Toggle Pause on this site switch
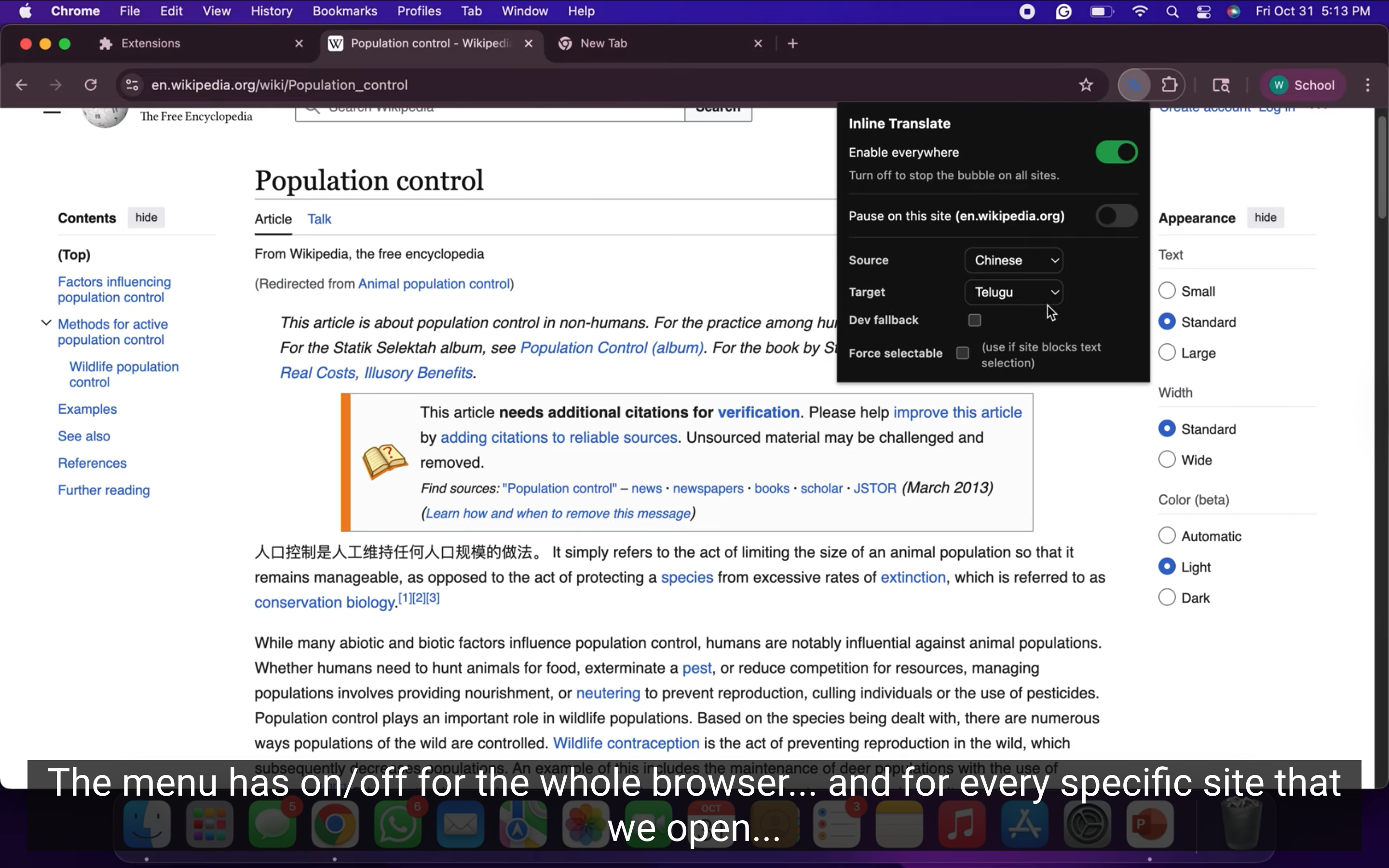 click(x=1116, y=216)
